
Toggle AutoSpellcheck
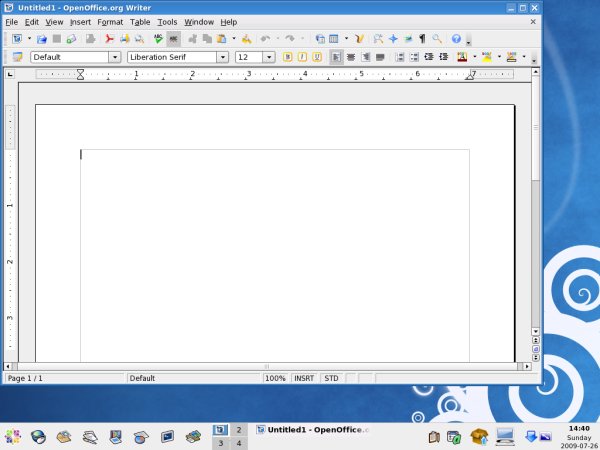[173, 39]
